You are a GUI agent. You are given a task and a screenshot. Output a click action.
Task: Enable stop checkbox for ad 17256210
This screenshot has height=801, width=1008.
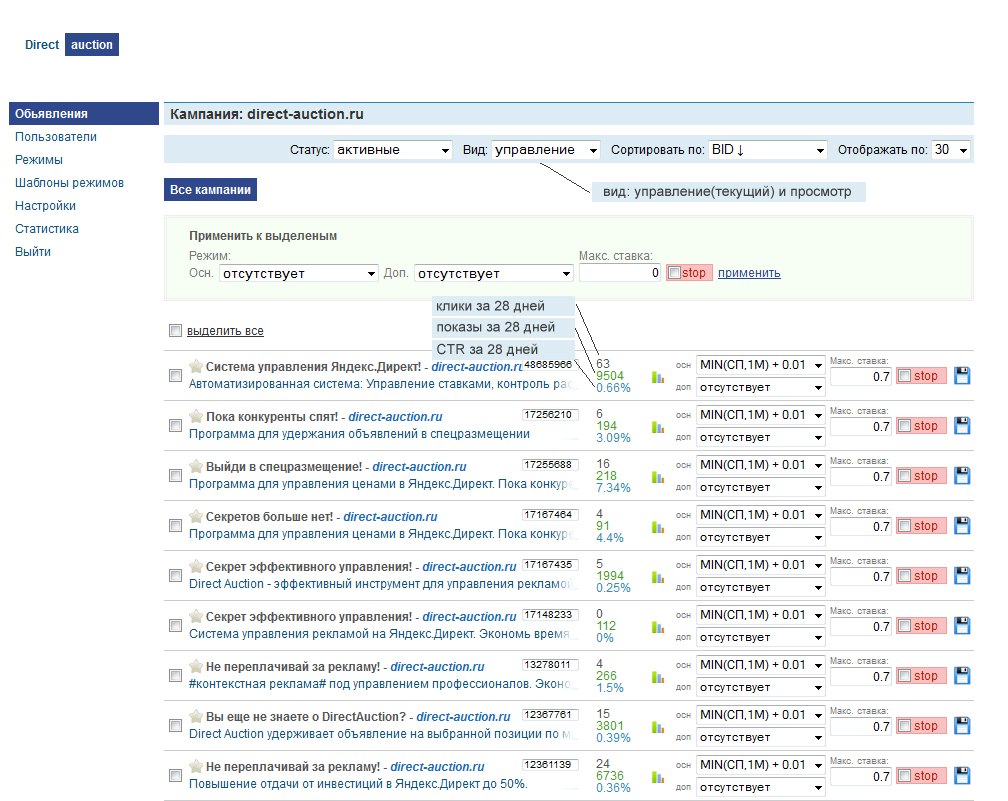click(x=904, y=426)
